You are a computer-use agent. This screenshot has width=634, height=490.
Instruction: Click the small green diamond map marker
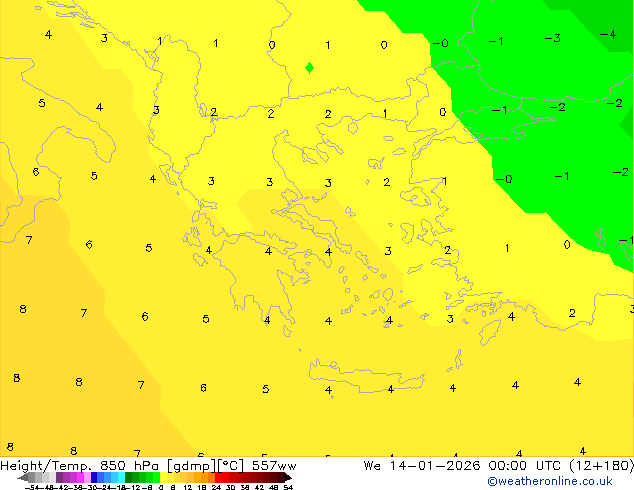(x=309, y=68)
